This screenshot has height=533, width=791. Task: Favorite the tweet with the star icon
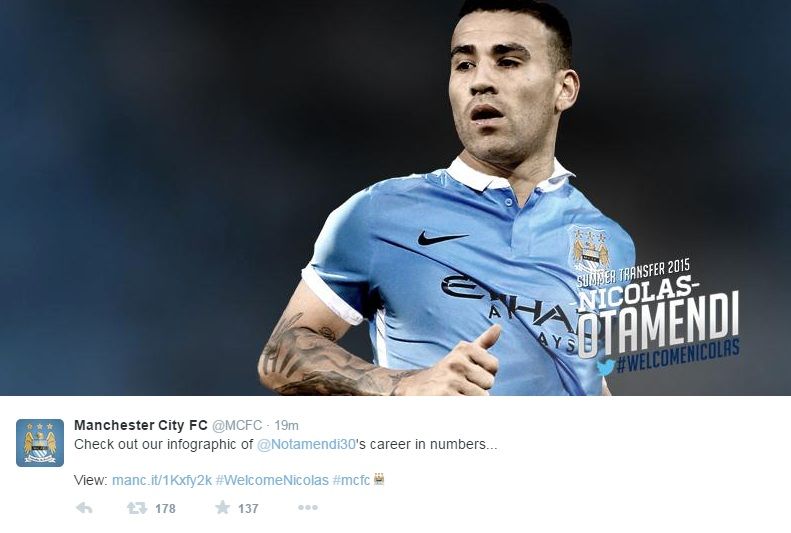click(x=222, y=507)
